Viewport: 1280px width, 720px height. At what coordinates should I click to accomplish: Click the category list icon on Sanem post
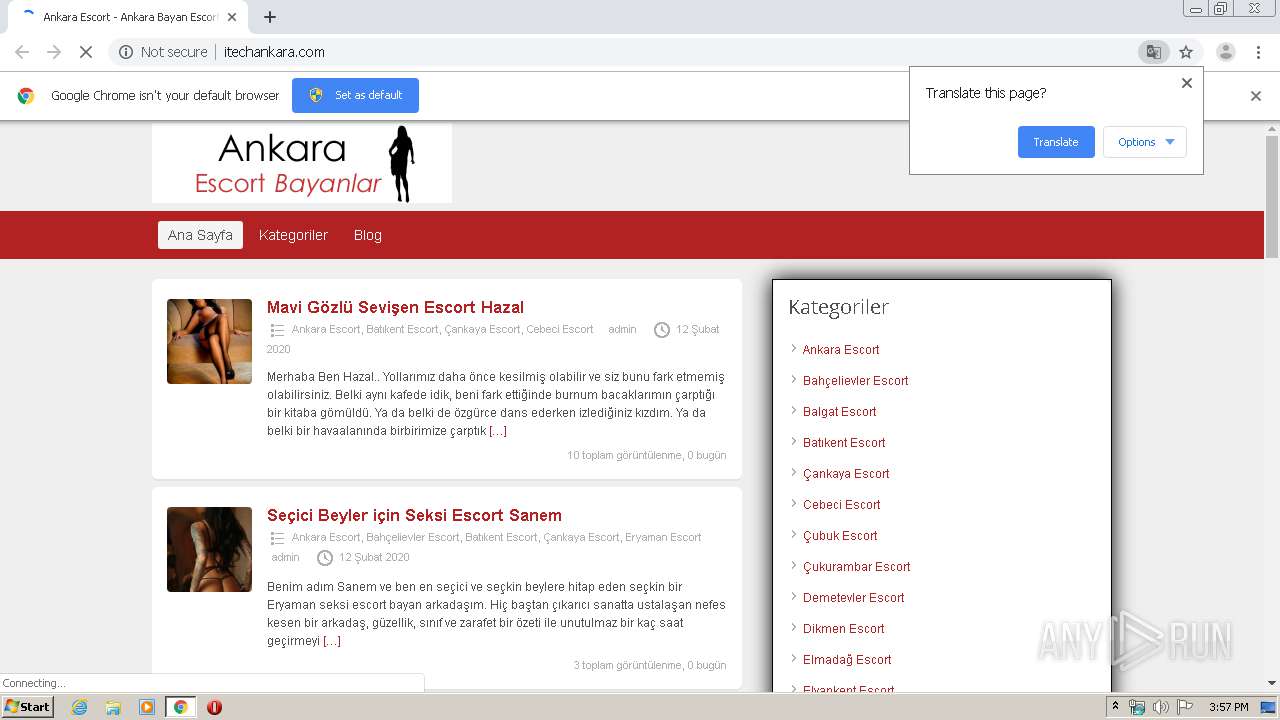[x=277, y=538]
